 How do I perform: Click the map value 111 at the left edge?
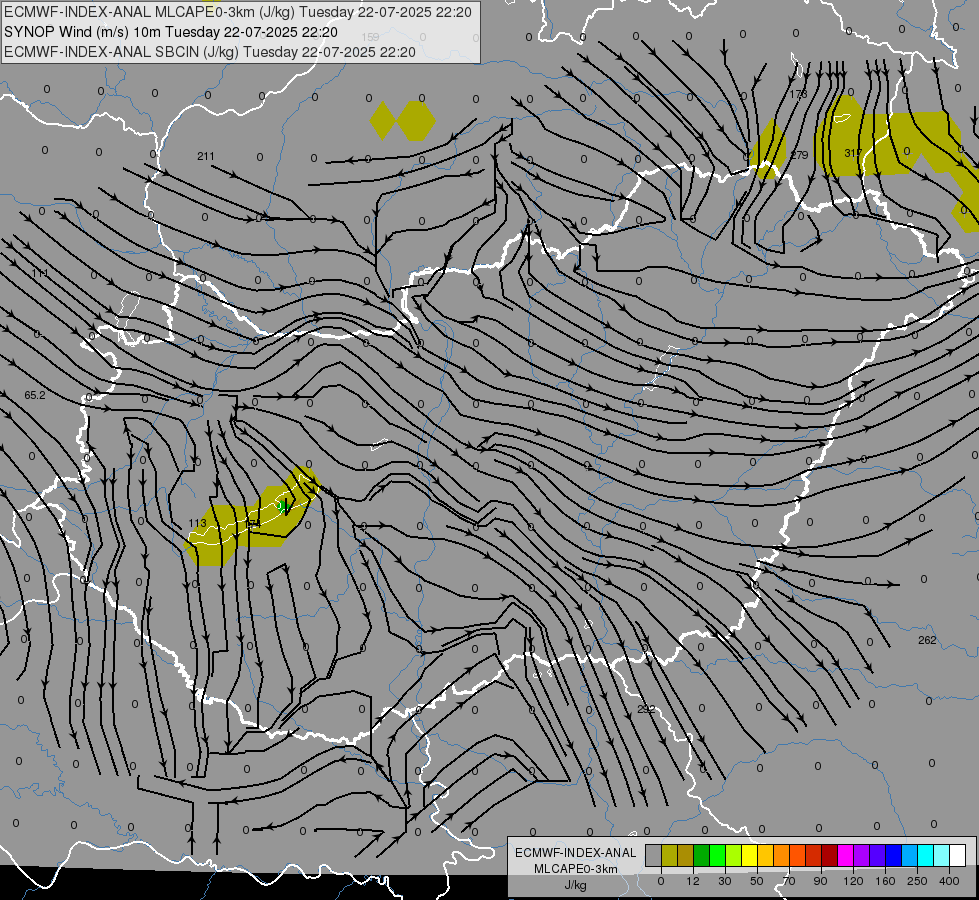coord(39,274)
